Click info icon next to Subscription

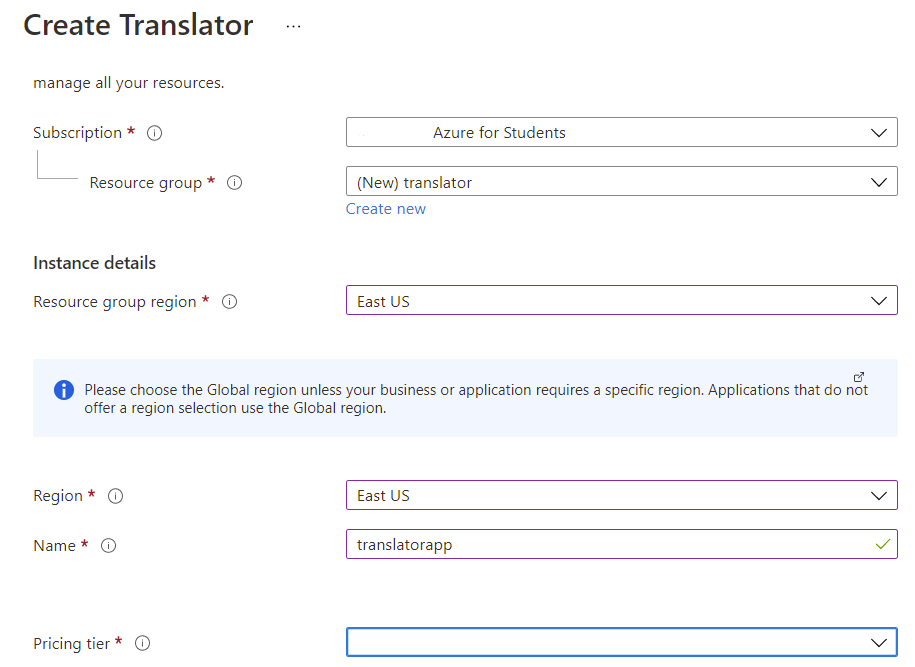coord(155,133)
